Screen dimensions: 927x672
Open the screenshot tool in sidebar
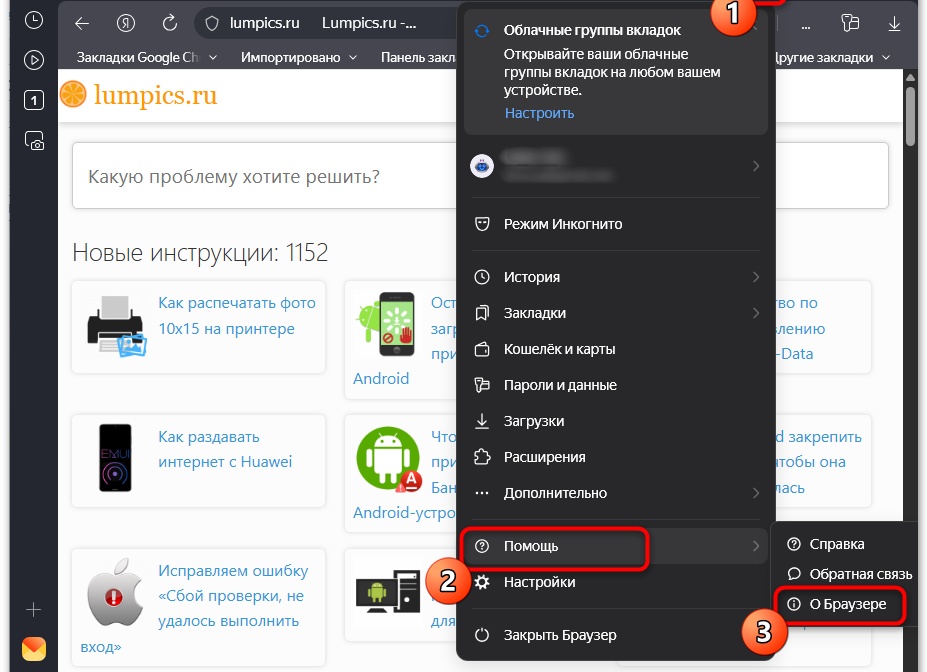click(34, 141)
